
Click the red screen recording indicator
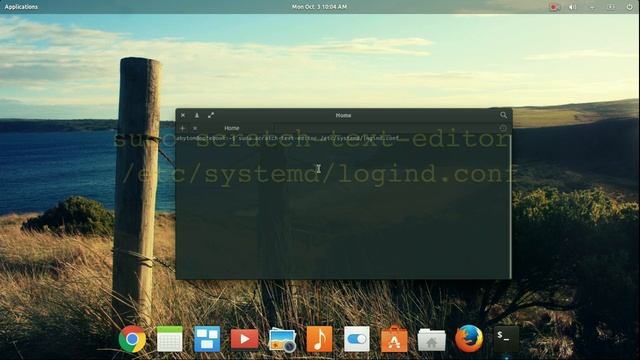554,7
